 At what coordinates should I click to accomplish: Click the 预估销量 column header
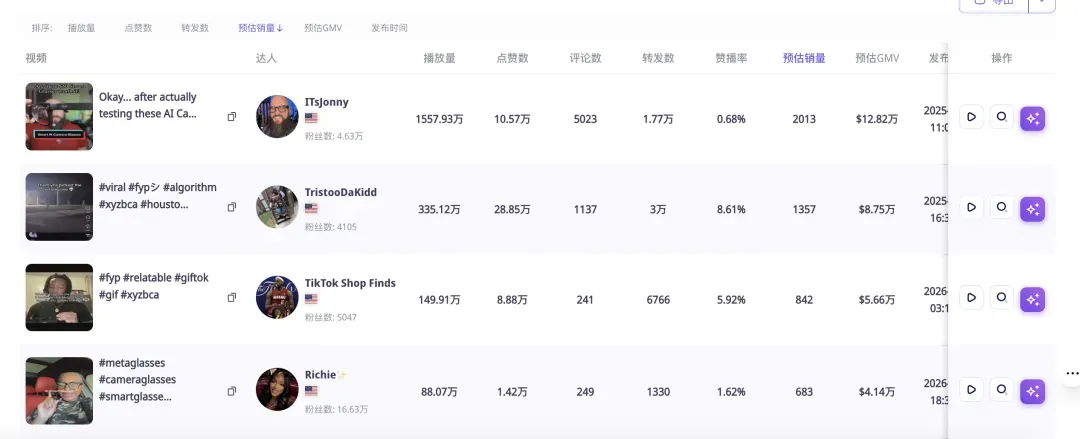(x=804, y=58)
